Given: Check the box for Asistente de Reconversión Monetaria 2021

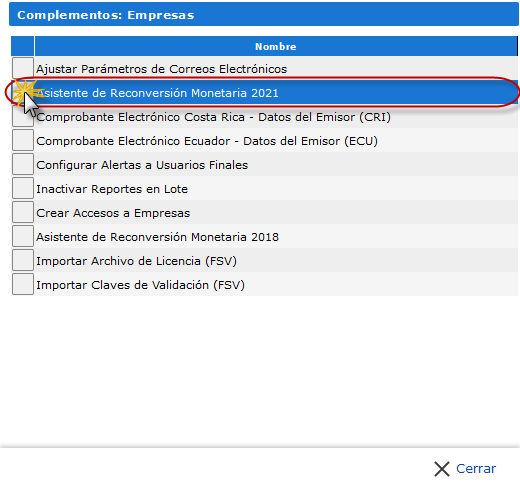Looking at the screenshot, I should 23,92.
